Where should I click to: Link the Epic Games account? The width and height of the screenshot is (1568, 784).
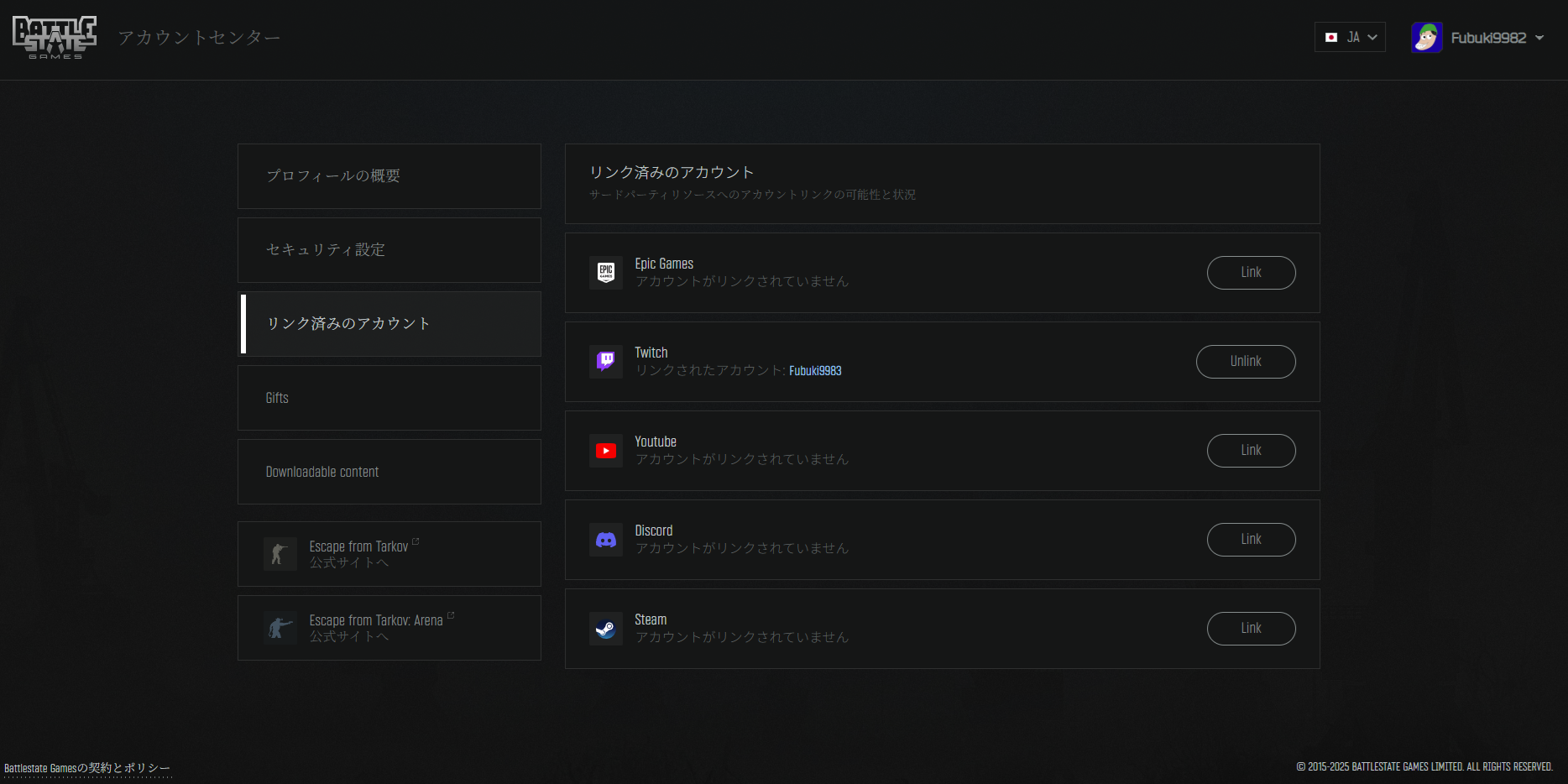pyautogui.click(x=1251, y=273)
